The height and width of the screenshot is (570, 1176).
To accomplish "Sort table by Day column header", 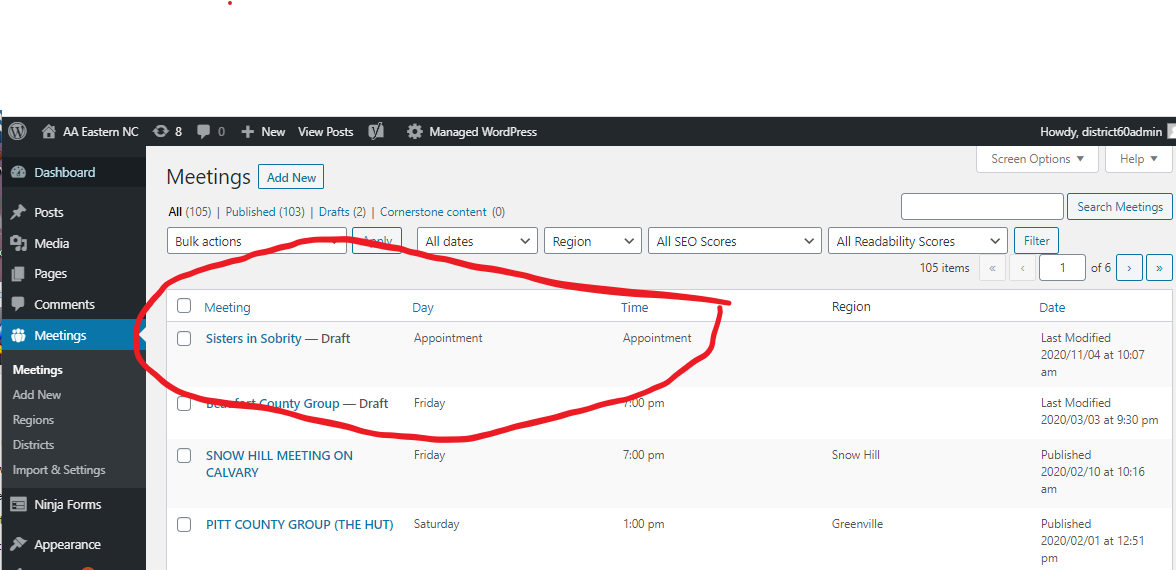I will (x=423, y=308).
